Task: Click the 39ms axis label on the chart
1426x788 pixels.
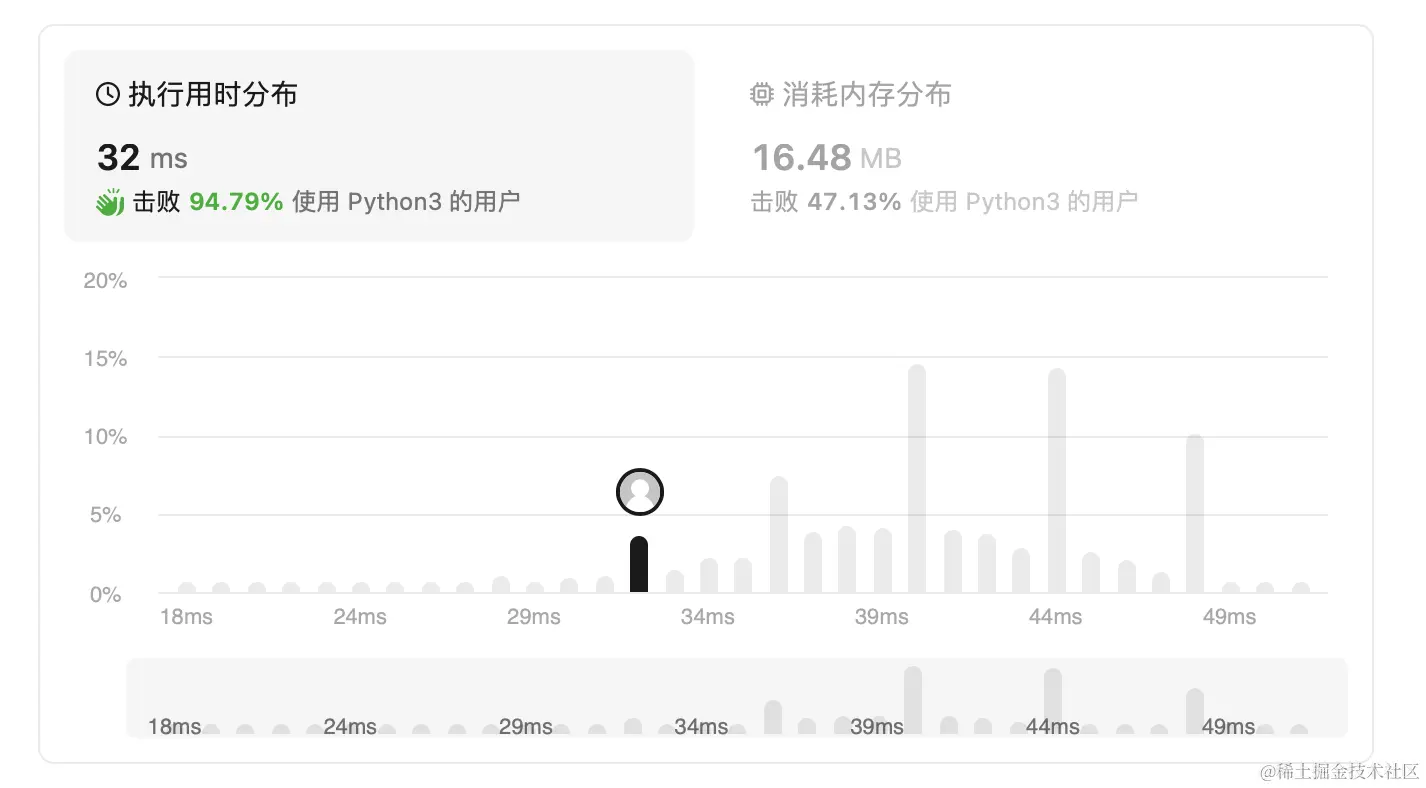Action: click(882, 617)
